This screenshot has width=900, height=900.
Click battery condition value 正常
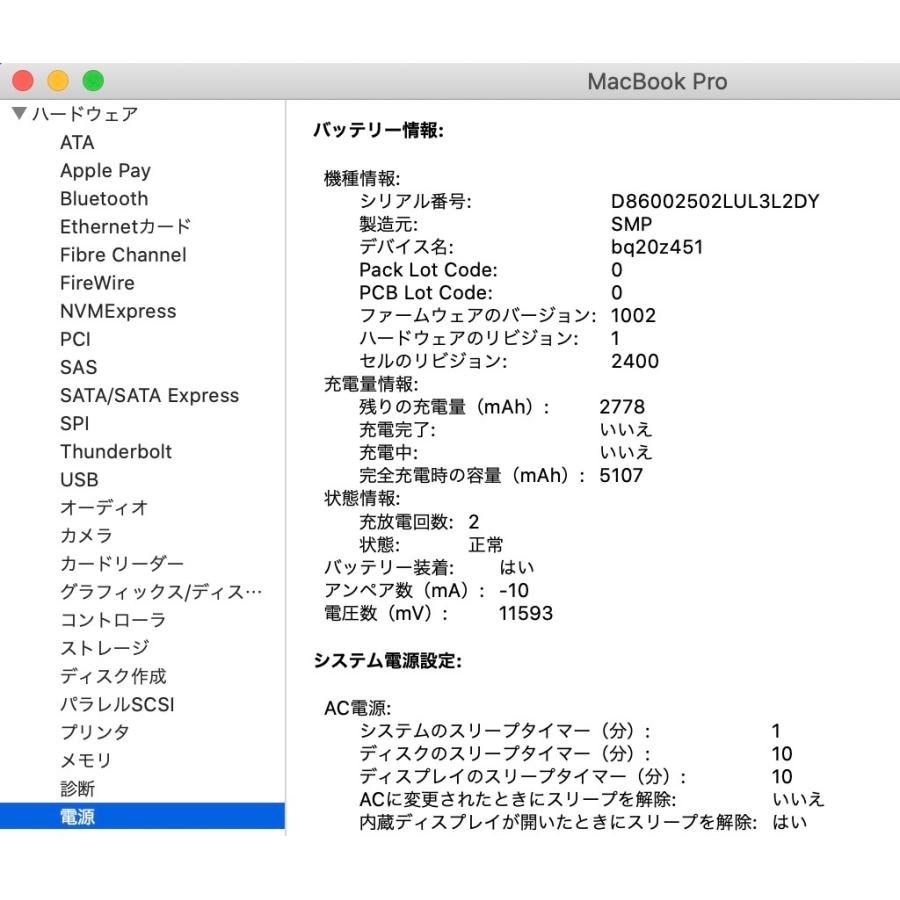486,545
